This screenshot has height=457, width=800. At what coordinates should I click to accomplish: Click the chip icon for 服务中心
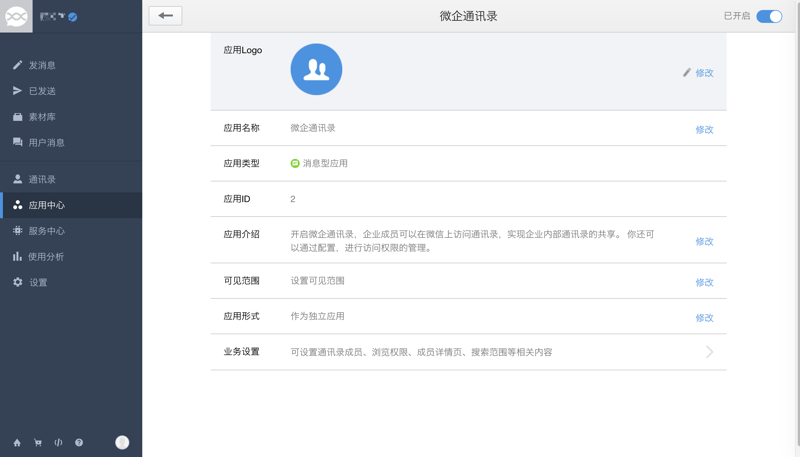tap(17, 231)
